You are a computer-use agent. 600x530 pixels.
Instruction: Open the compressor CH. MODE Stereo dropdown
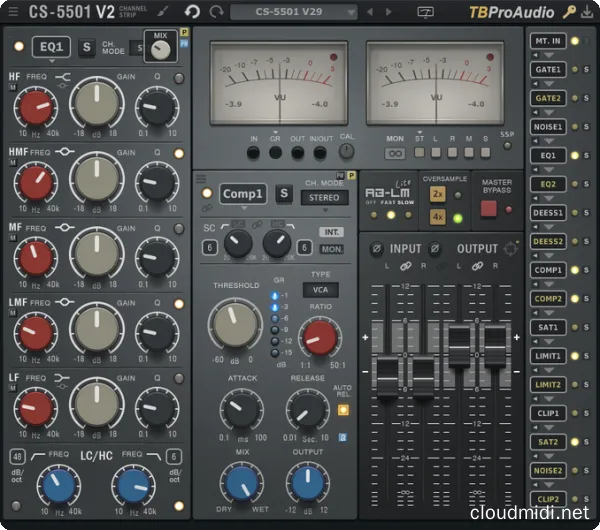click(x=325, y=198)
